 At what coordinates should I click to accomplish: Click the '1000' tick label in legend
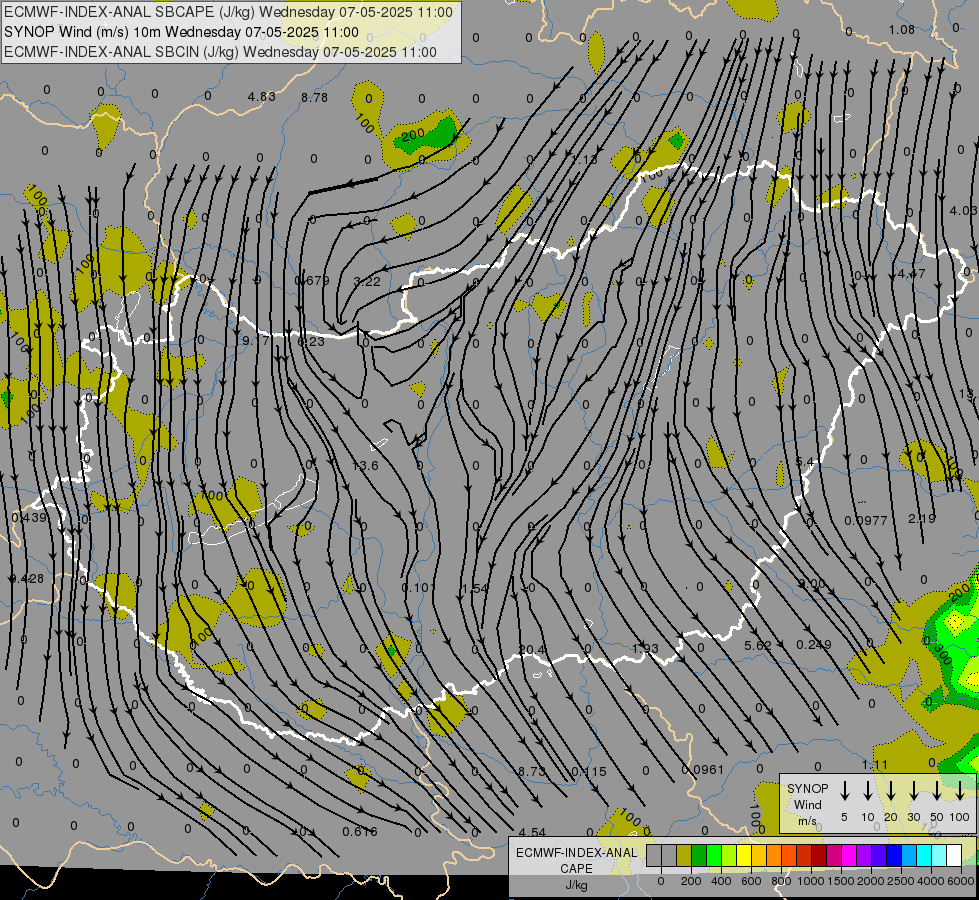[x=810, y=881]
